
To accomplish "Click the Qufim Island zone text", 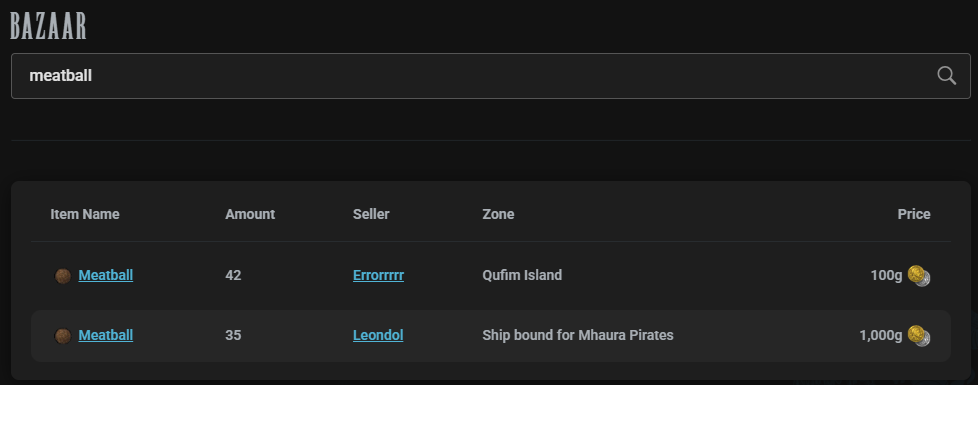I will coord(522,275).
